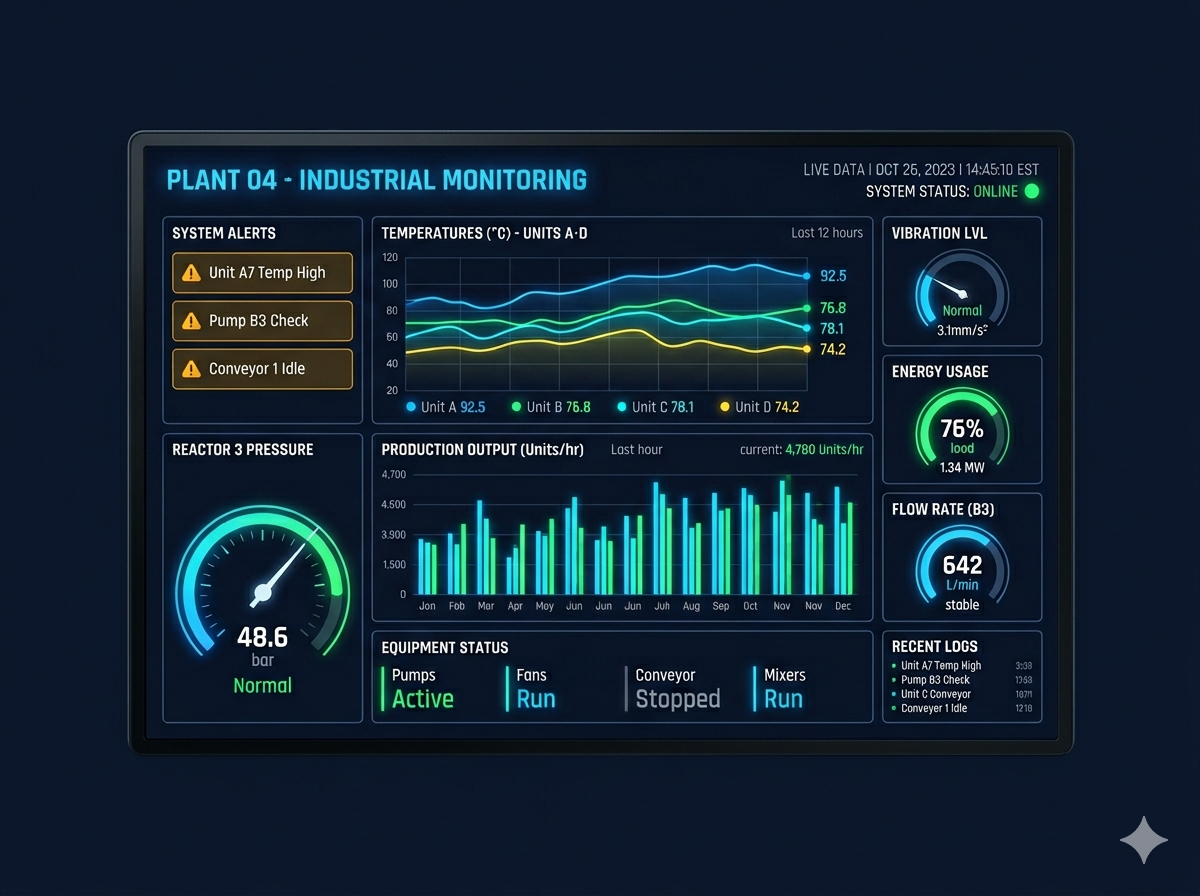
Task: Click the Pump B3 Check alert triangle icon
Action: tap(191, 320)
